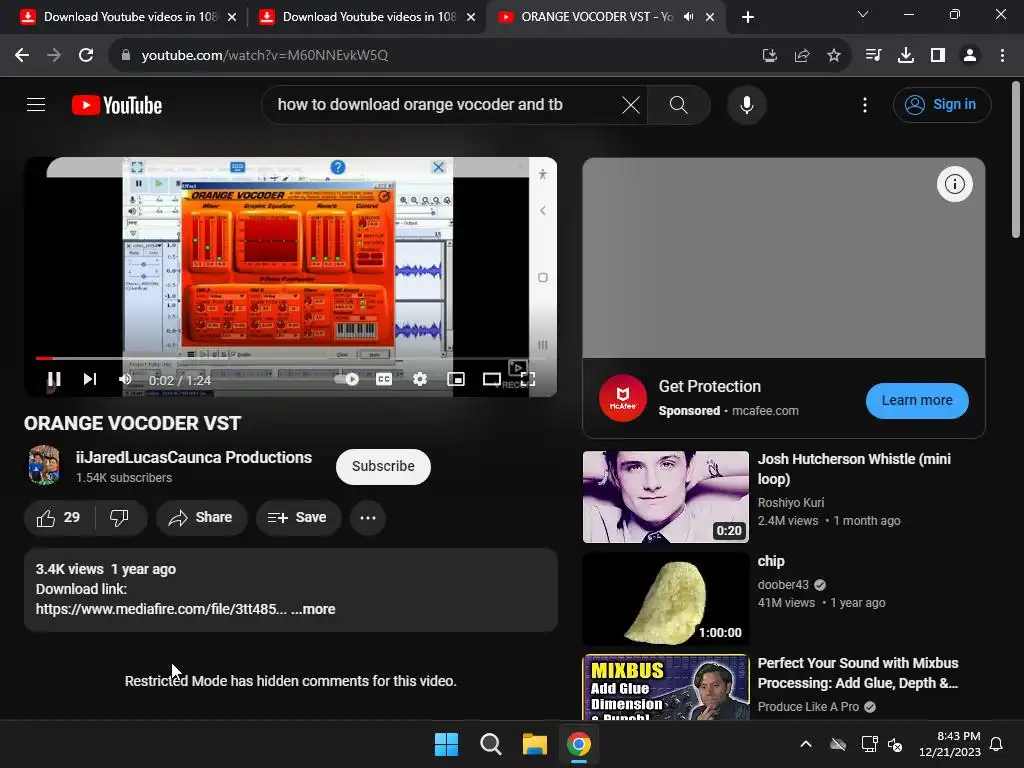1024x768 pixels.
Task: Toggle closed captions on the player
Action: click(384, 379)
